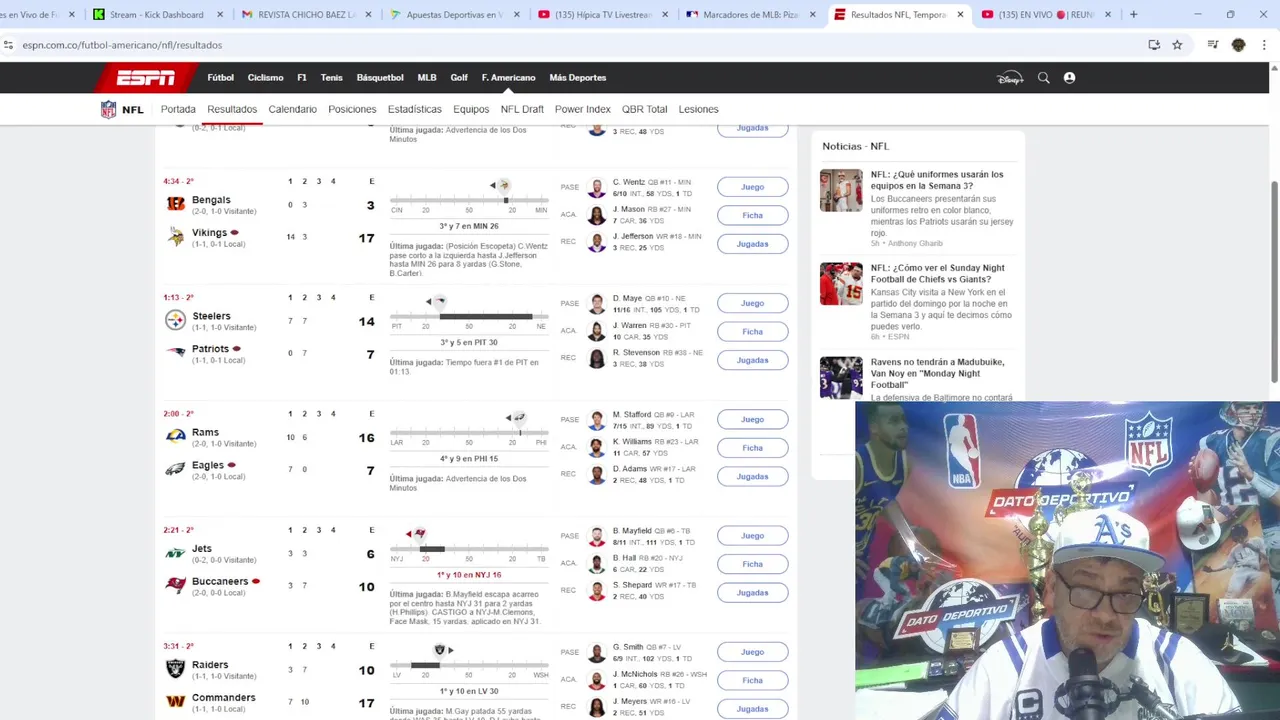Open the Buccaneers team name link
The width and height of the screenshot is (1280, 720).
[220, 581]
